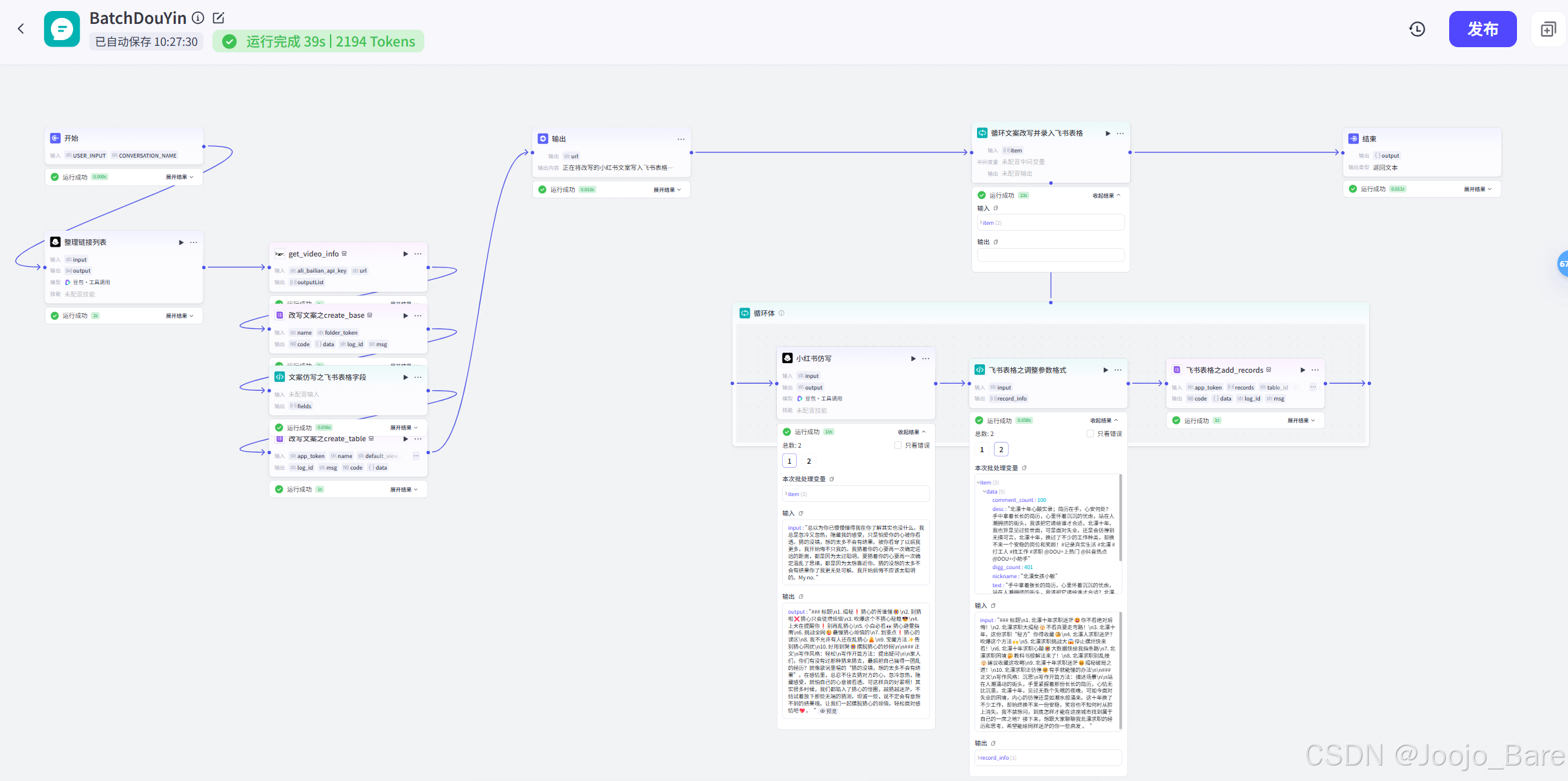Edit the BatchDouYin workflow name
1568x781 pixels.
click(x=219, y=18)
